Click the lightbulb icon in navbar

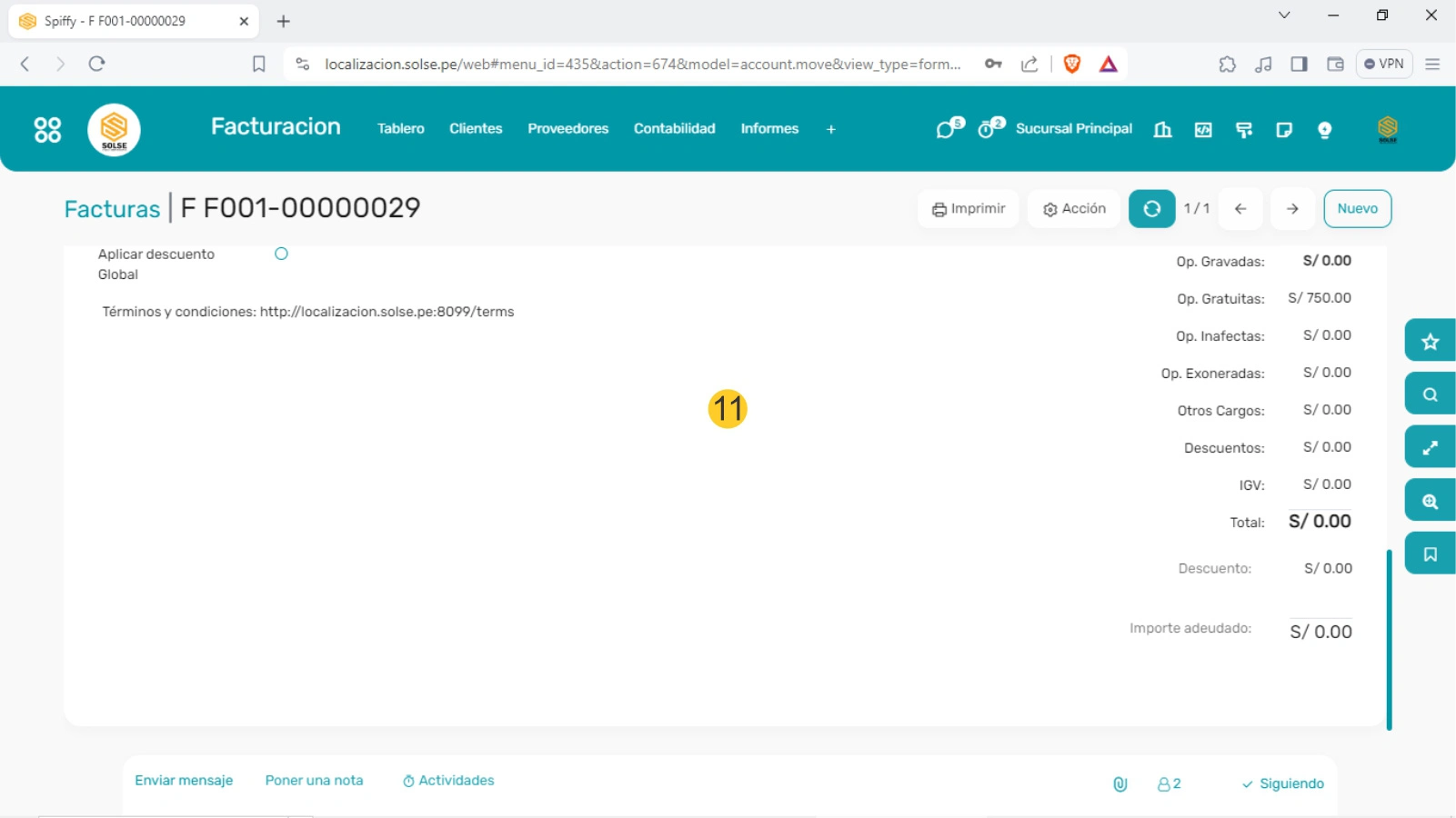click(1324, 130)
